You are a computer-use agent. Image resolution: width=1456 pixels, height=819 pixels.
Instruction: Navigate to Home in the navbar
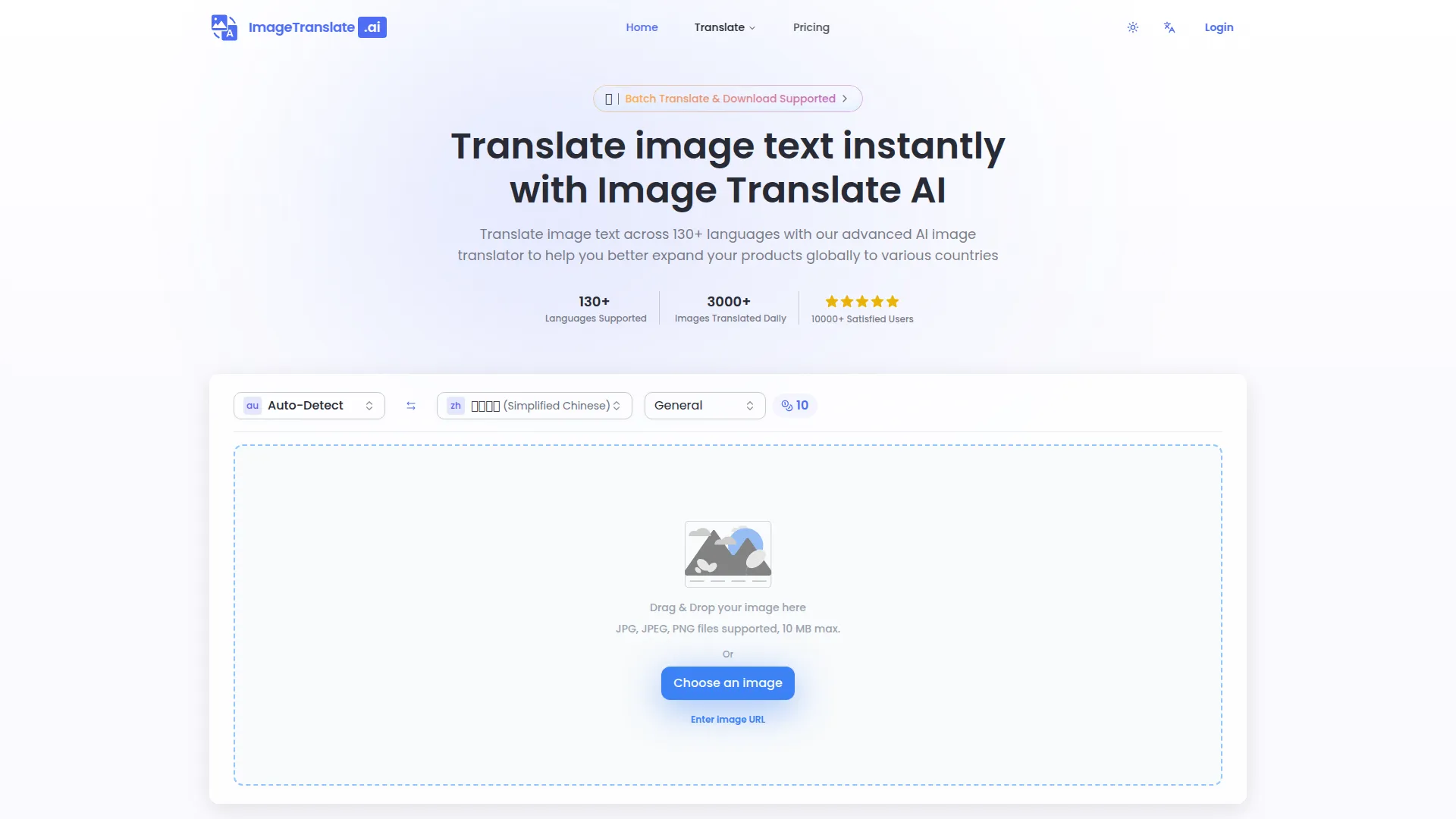pyautogui.click(x=642, y=27)
